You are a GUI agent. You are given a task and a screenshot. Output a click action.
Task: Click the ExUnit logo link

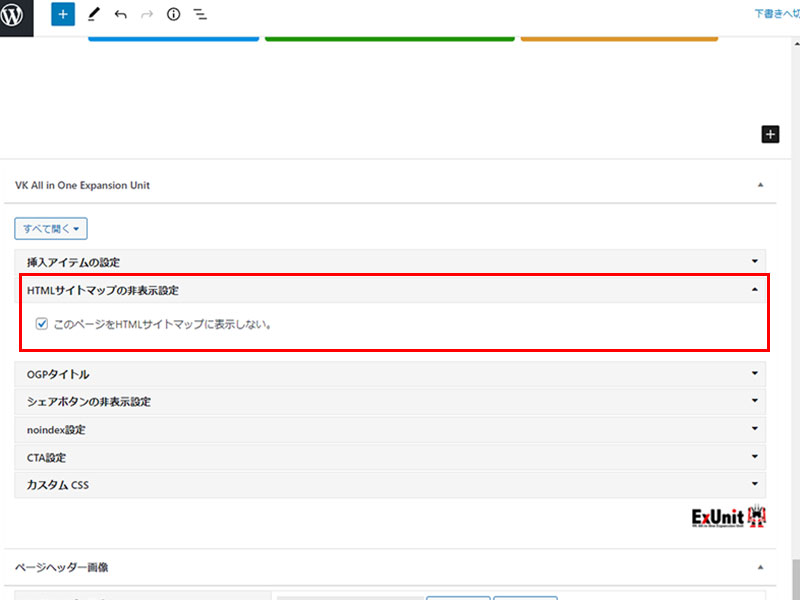click(728, 517)
